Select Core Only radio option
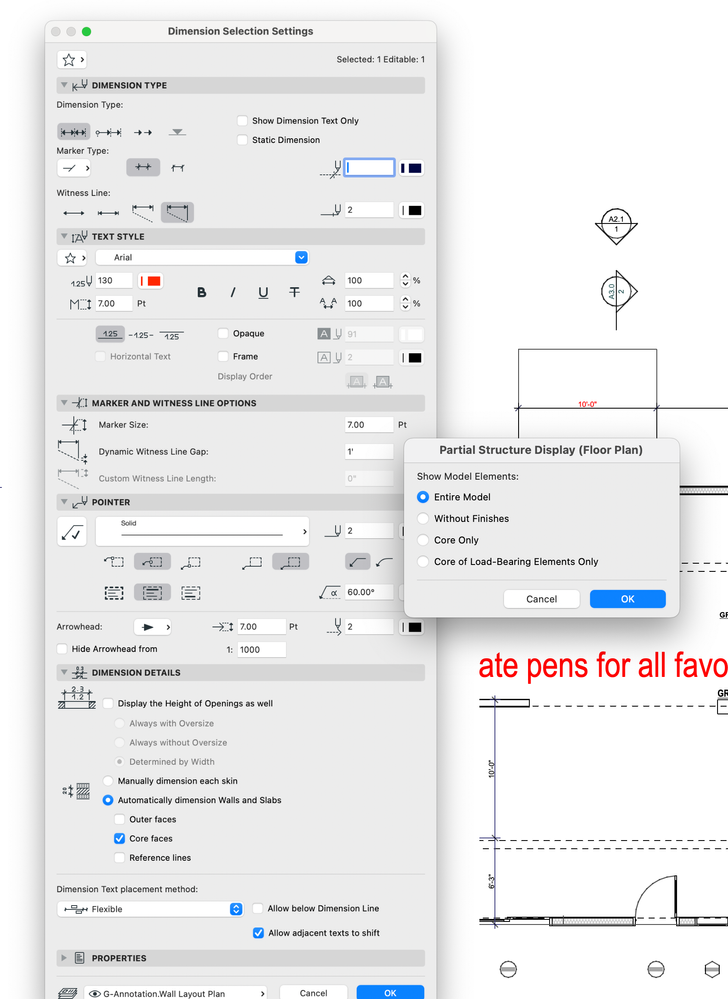The width and height of the screenshot is (728, 999). (x=423, y=540)
